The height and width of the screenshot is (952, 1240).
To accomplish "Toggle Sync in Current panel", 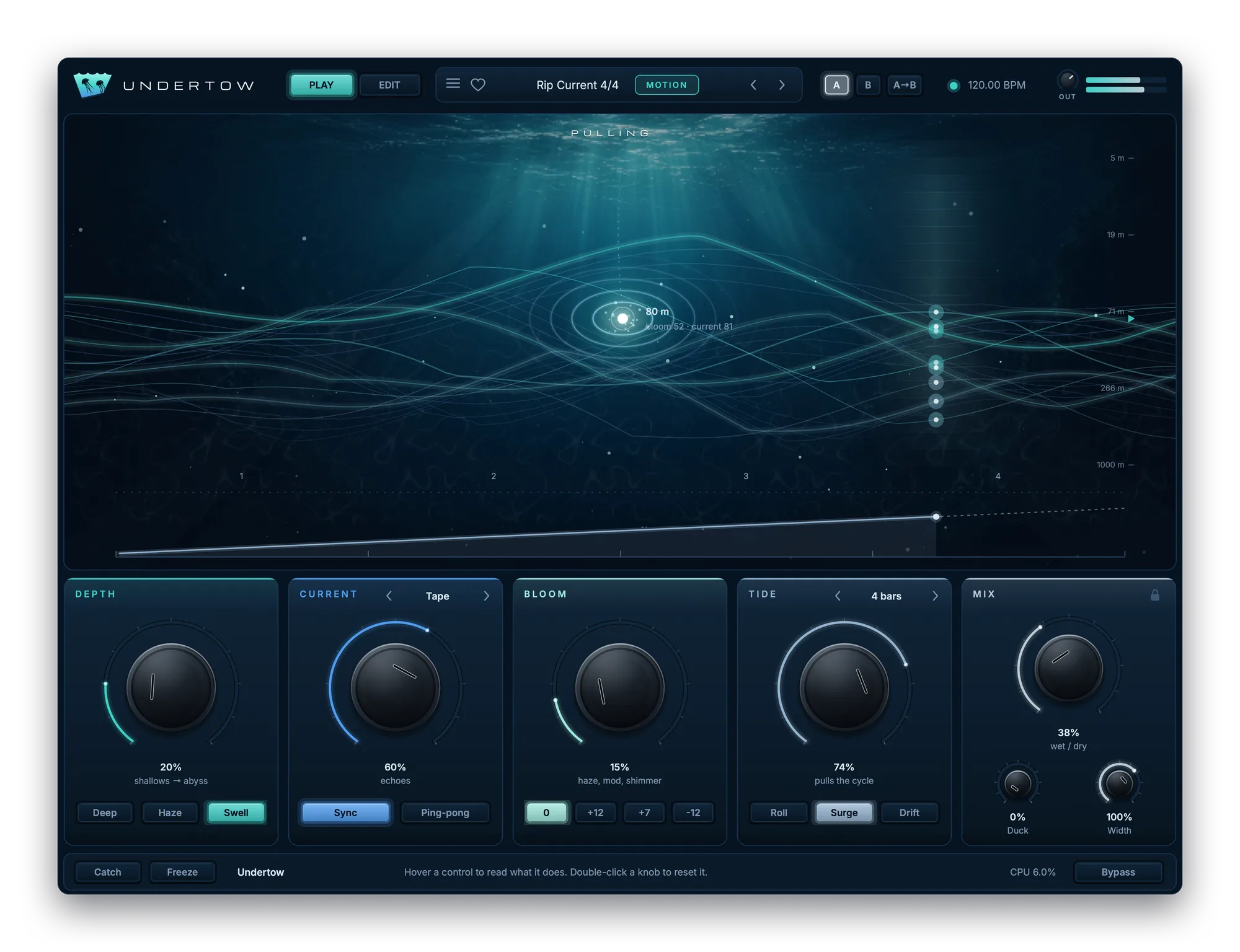I will coord(345,813).
